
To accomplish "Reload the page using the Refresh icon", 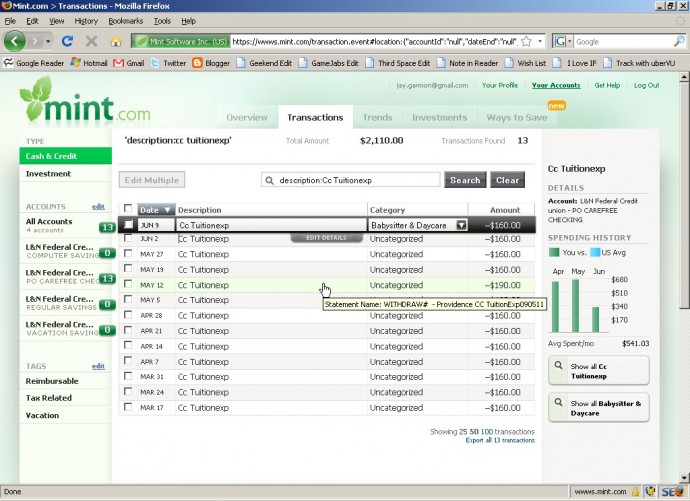I will tap(67, 41).
